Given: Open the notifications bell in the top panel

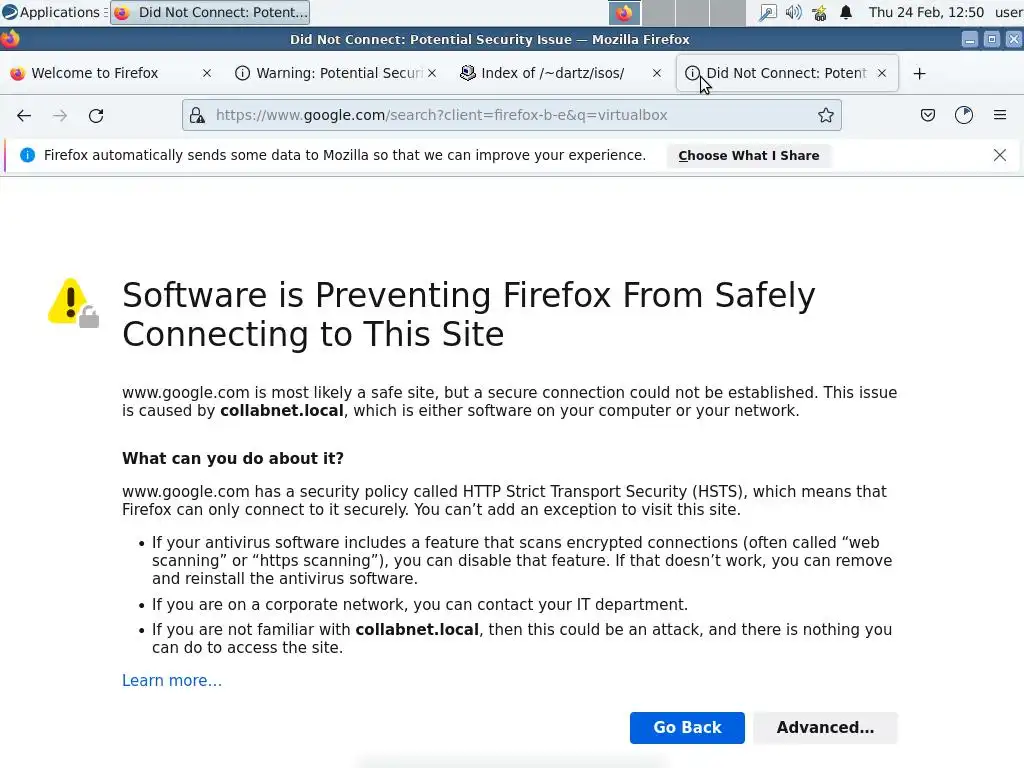Looking at the screenshot, I should click(x=846, y=12).
